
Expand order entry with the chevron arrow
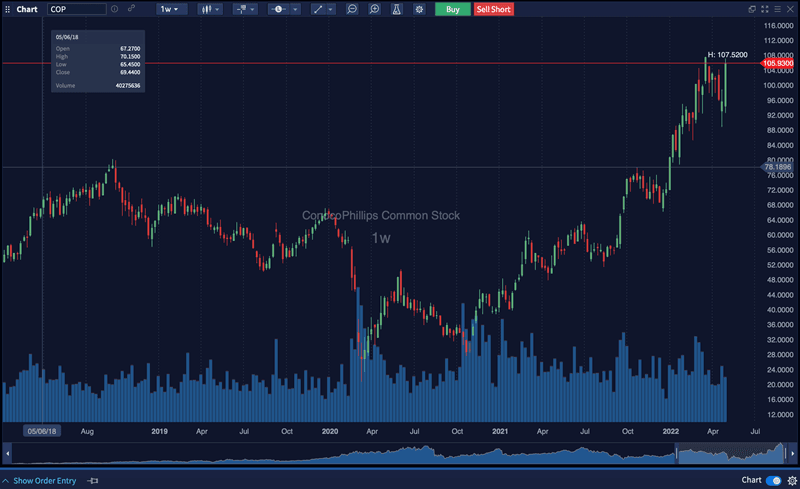click(6, 480)
